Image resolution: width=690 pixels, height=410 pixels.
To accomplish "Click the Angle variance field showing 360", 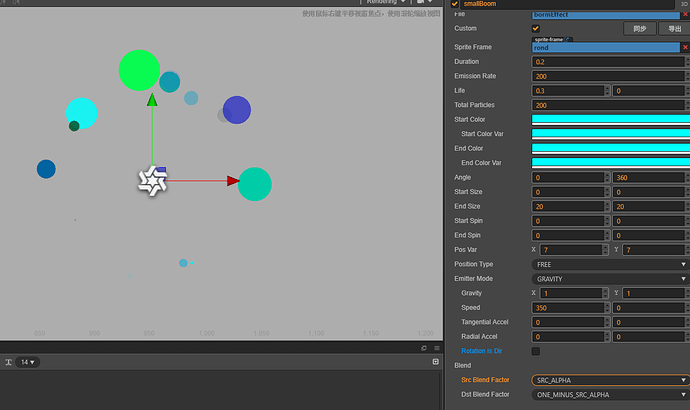I will coord(649,178).
